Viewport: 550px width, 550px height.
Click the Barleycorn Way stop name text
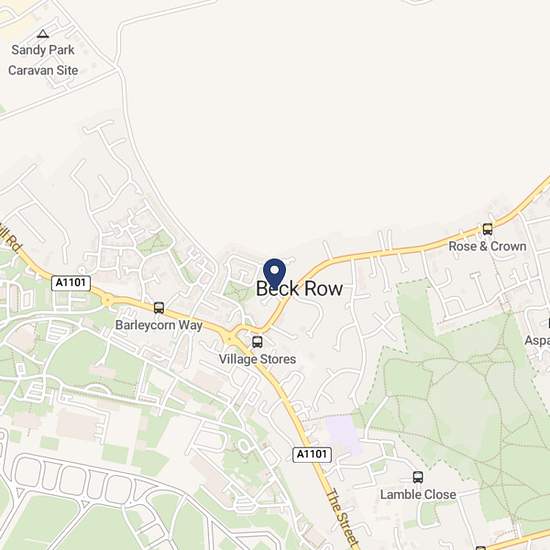point(159,325)
